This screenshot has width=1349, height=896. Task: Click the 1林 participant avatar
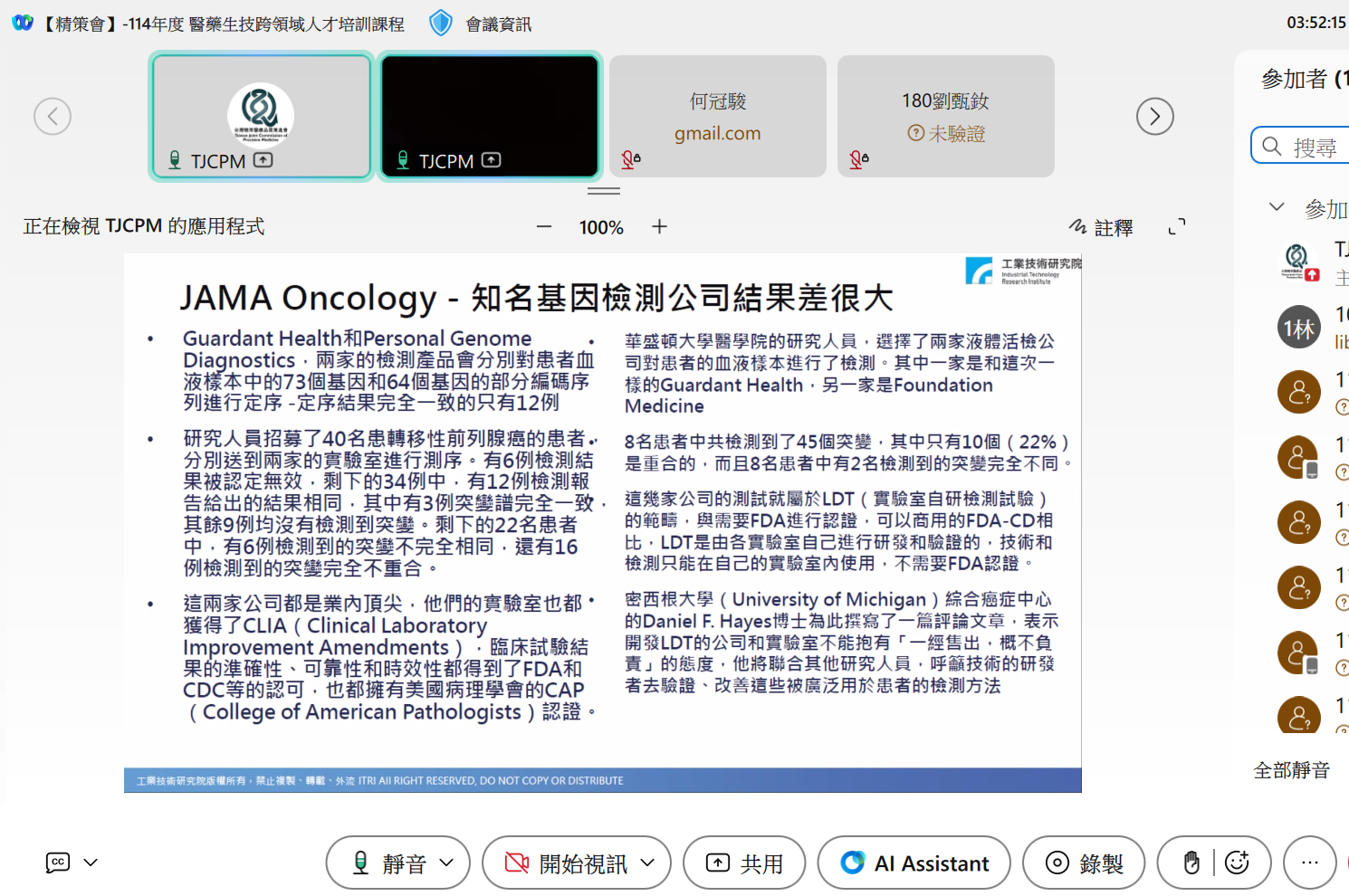[1298, 328]
